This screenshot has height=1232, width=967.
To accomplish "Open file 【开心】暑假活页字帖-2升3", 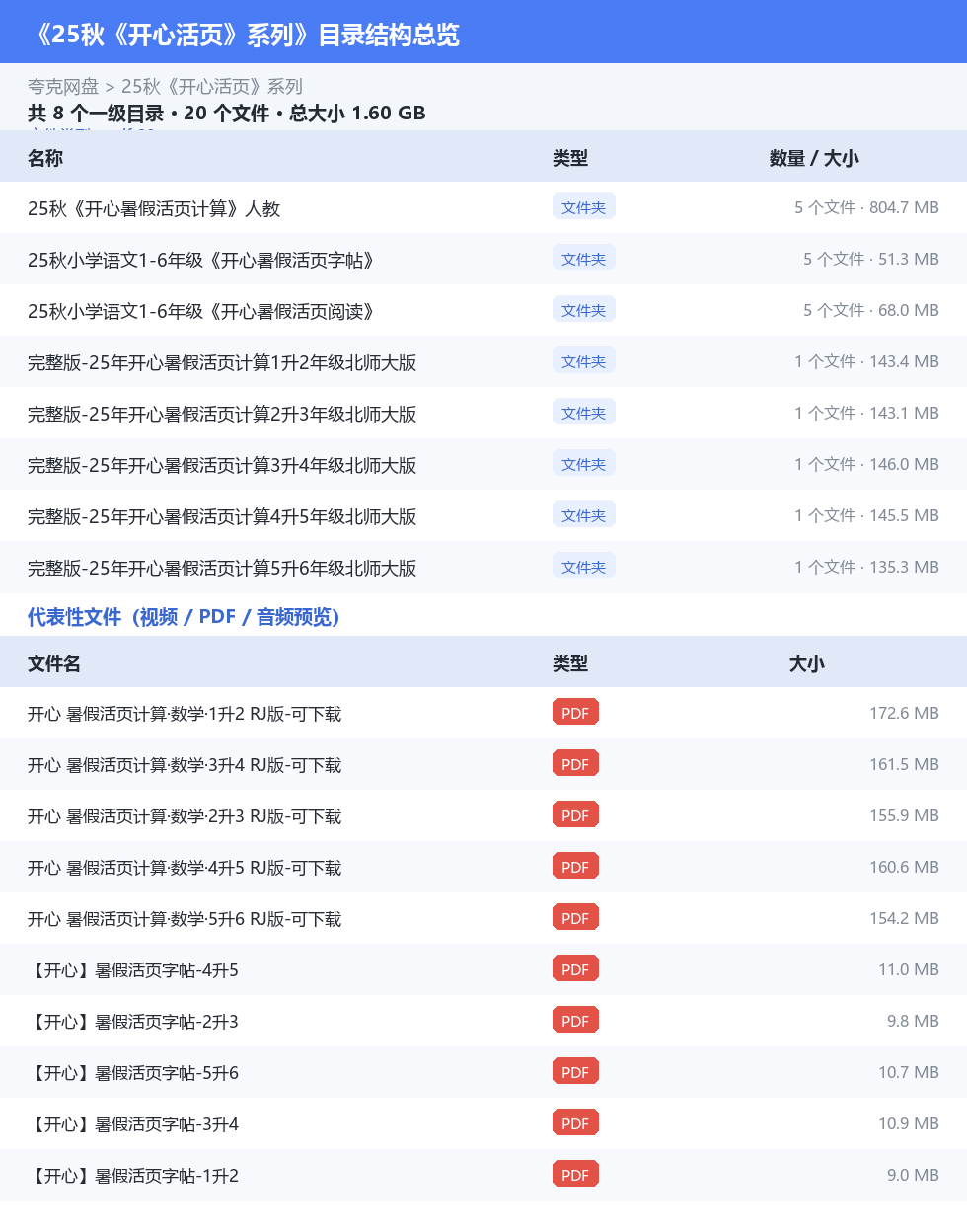I will 133,1022.
